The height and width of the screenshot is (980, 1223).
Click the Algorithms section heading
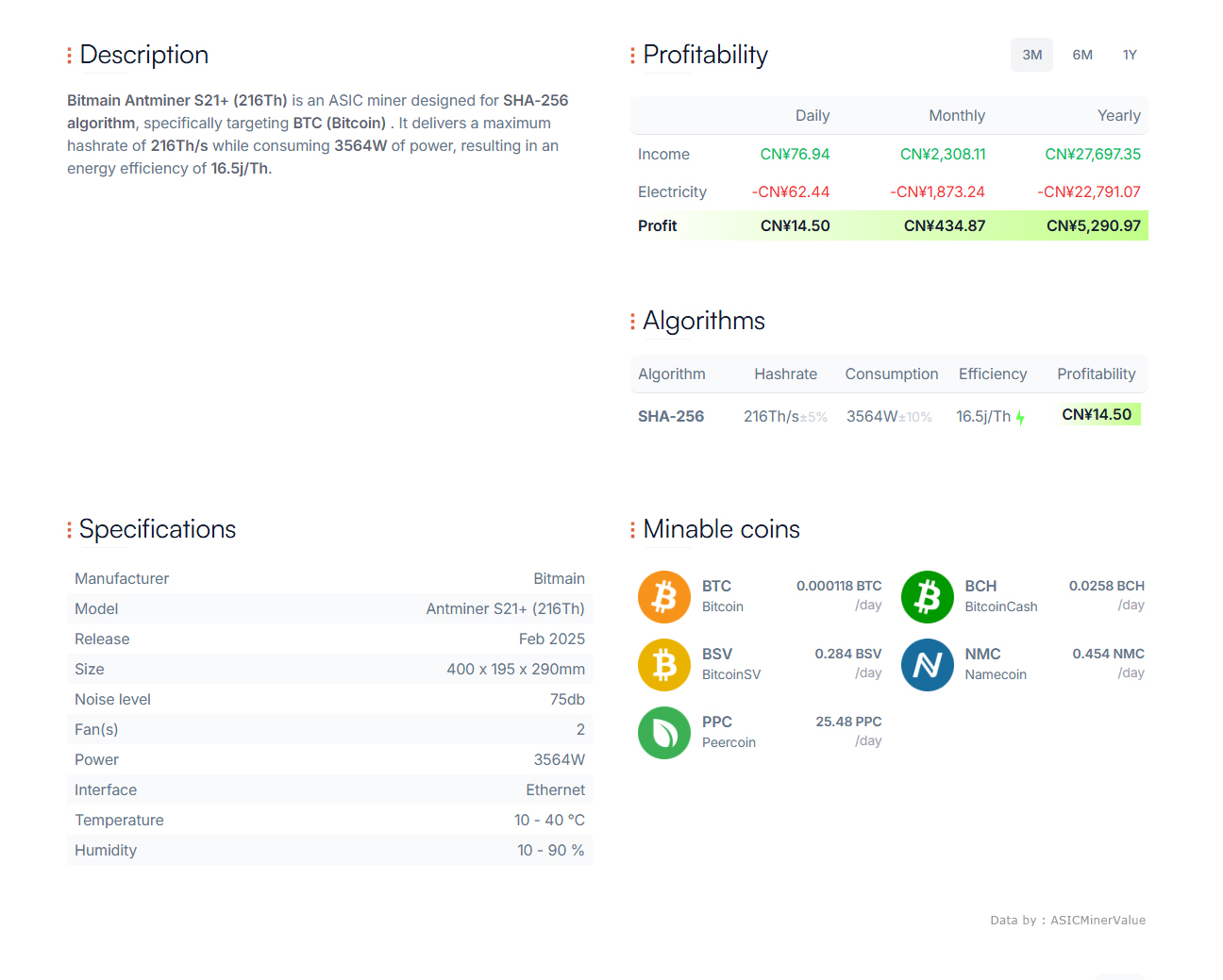(704, 321)
